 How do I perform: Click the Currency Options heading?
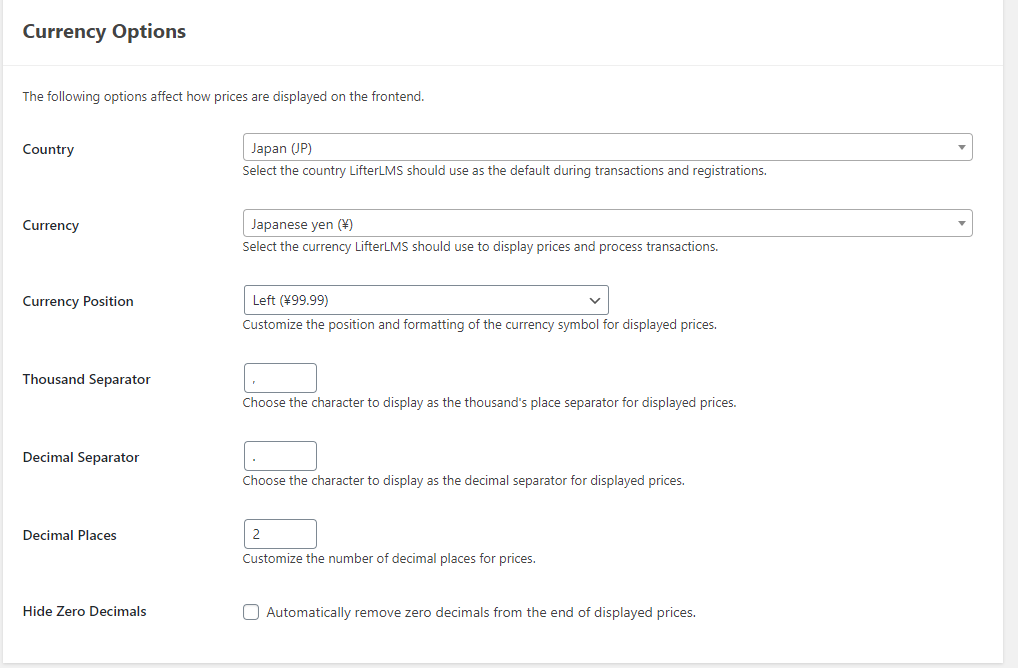point(104,31)
